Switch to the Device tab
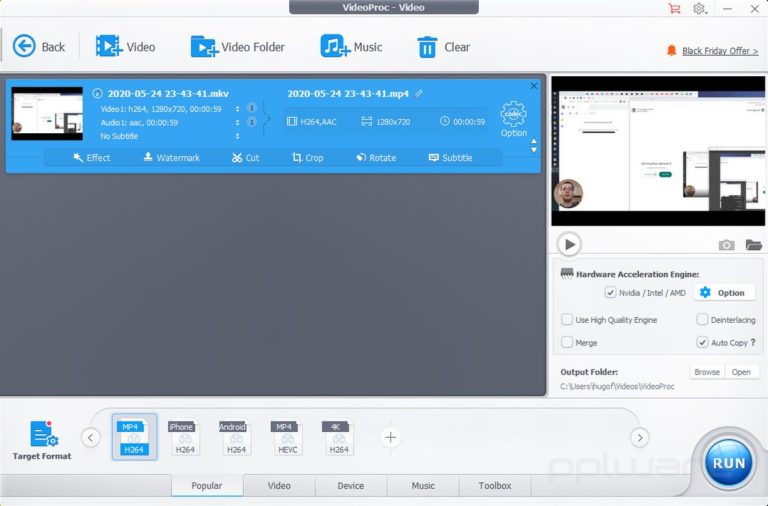The height and width of the screenshot is (506, 768). point(351,485)
